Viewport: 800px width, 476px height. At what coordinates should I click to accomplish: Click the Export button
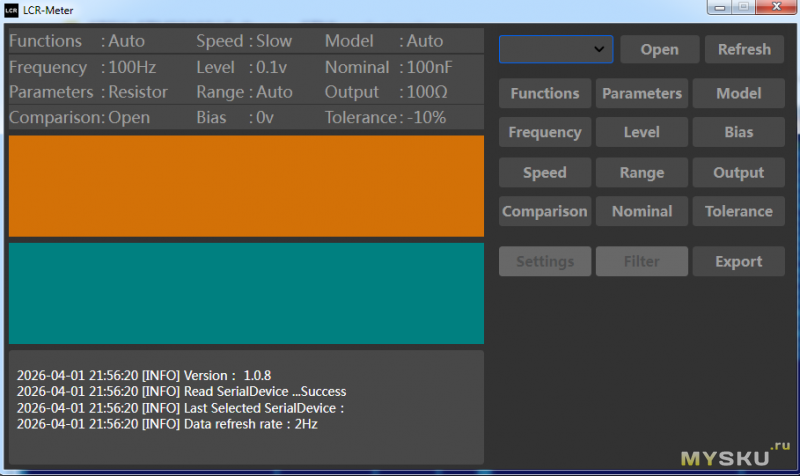point(739,261)
